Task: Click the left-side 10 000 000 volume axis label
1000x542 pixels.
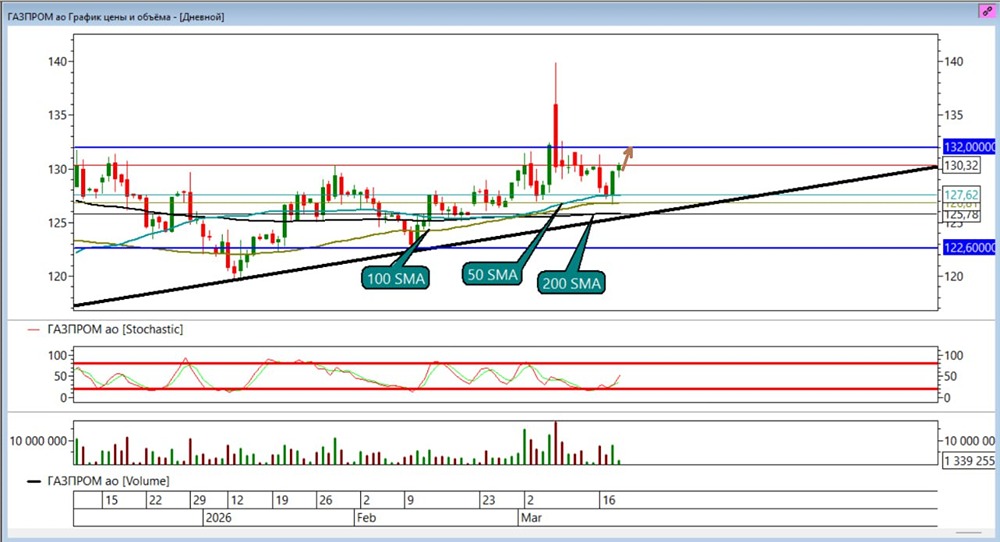Action: click(38, 441)
